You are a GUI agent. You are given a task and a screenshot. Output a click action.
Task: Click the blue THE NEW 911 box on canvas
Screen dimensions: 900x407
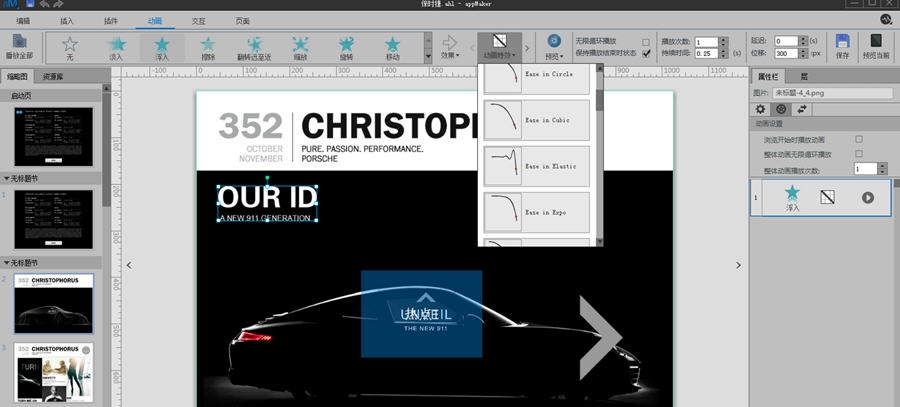pyautogui.click(x=421, y=313)
